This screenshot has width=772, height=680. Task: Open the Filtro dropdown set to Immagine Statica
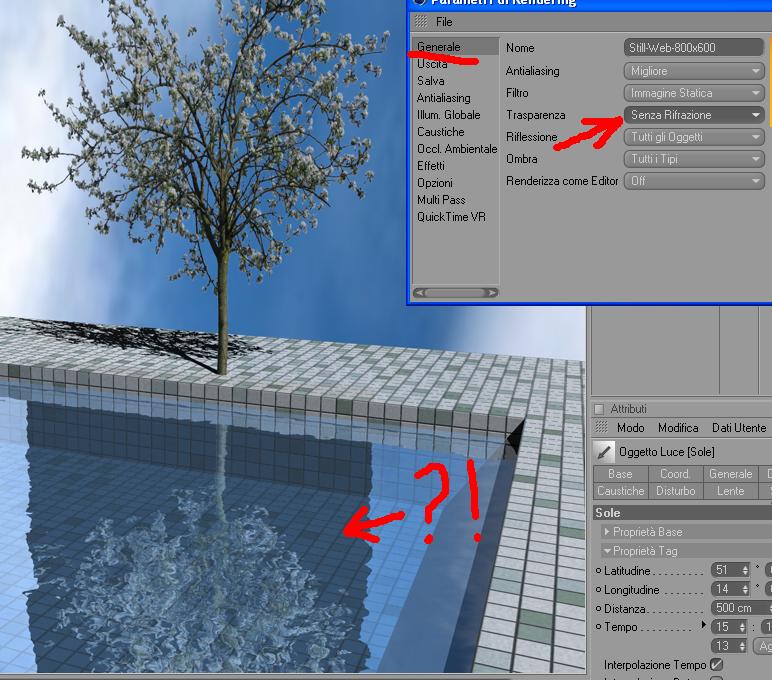[x=694, y=93]
